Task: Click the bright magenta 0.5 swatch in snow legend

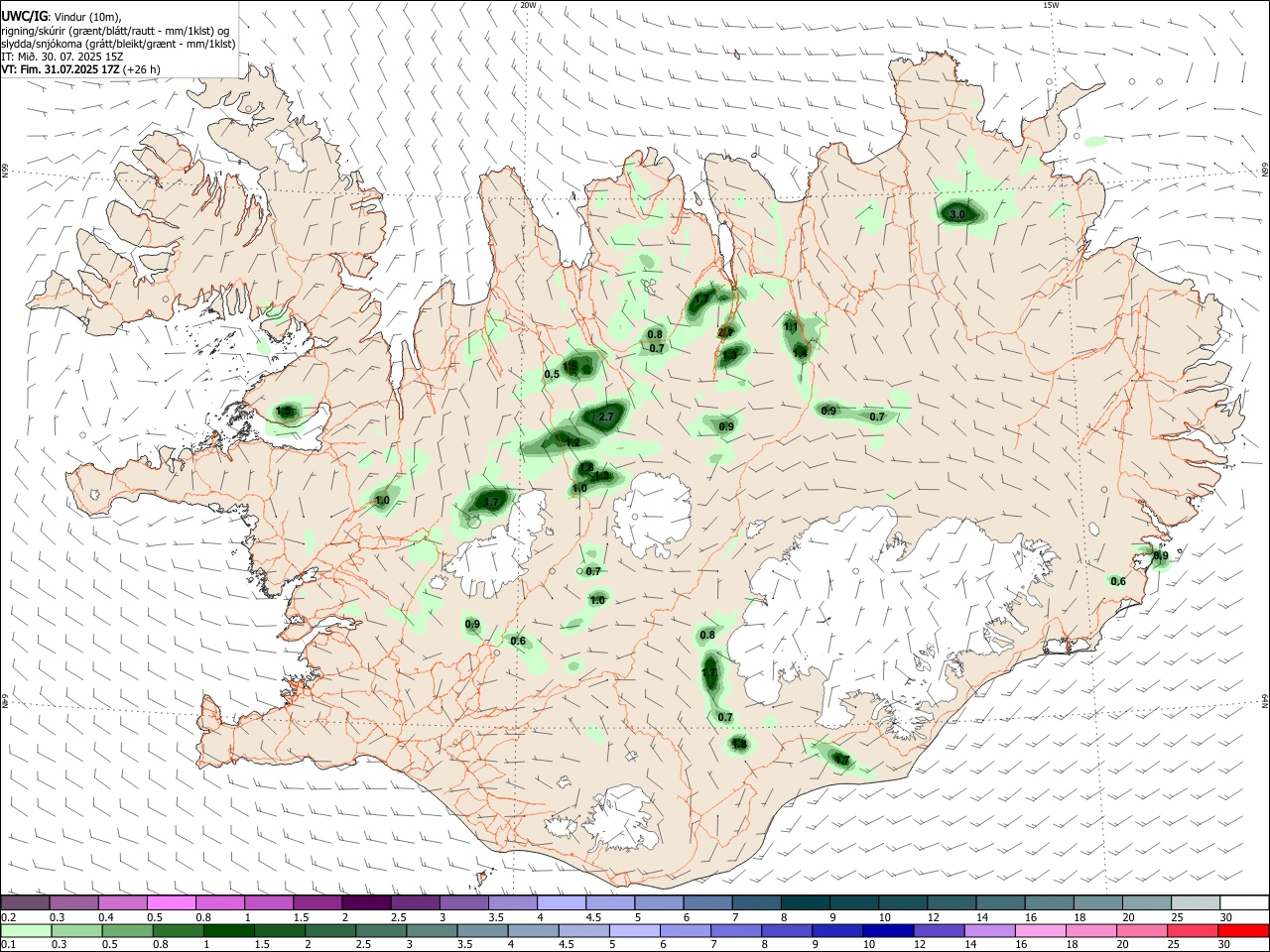Action: [x=172, y=903]
